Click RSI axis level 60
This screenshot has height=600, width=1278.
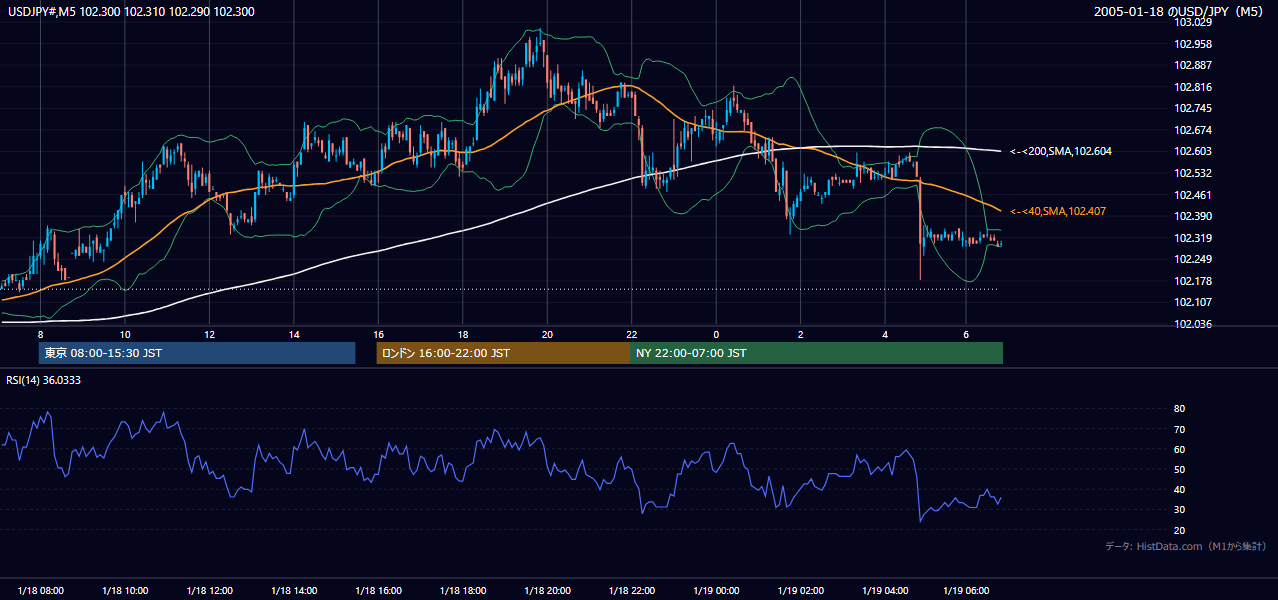[x=1179, y=449]
